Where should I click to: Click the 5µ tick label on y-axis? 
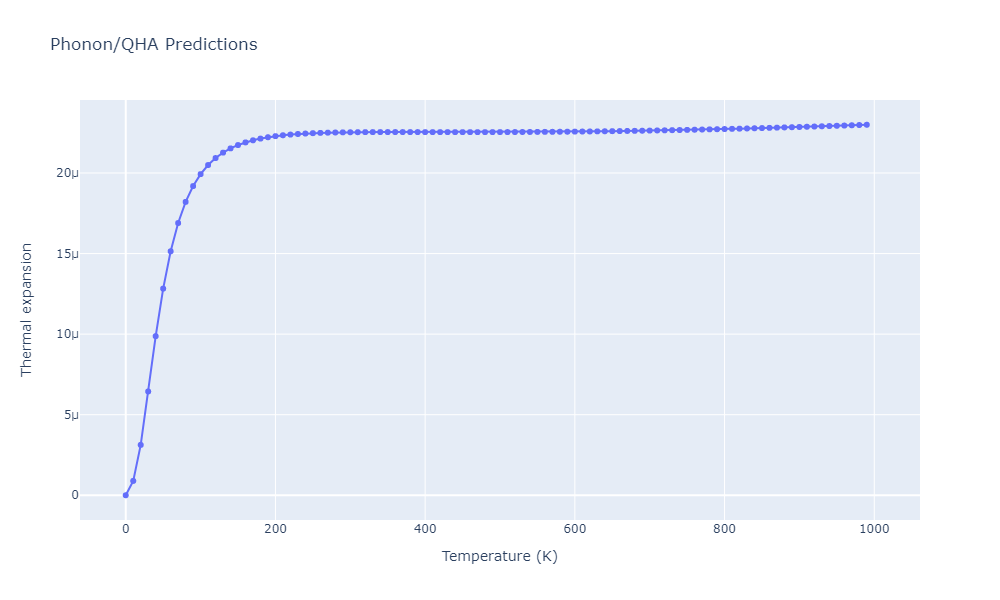click(x=71, y=415)
